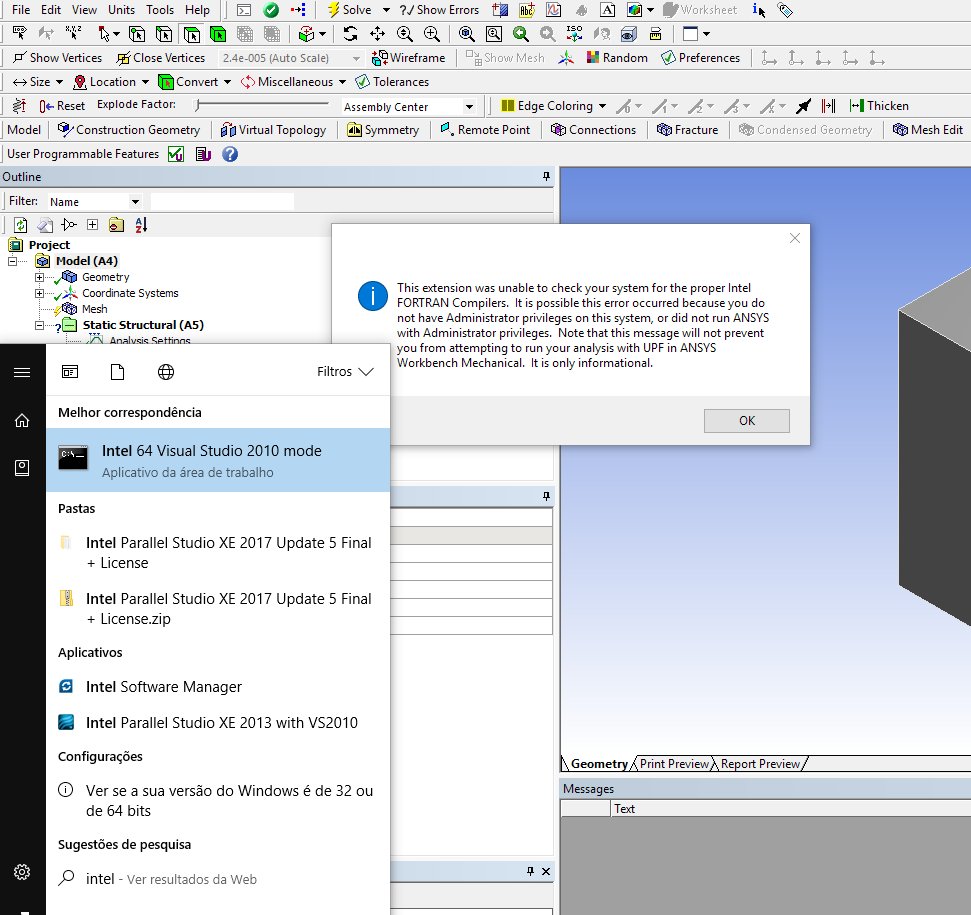Open the Assembly Center dropdown
The height and width of the screenshot is (915, 971).
click(469, 107)
